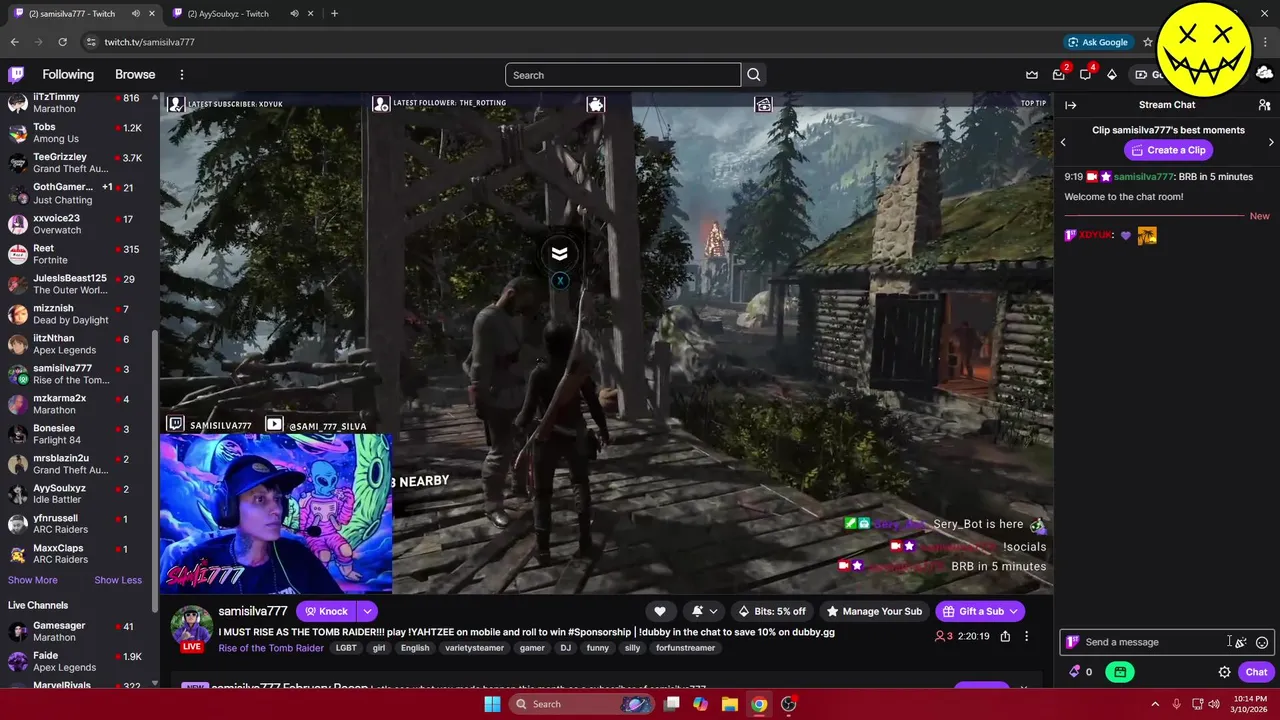Open xxvoice23 Overwatch channel

pos(79,224)
